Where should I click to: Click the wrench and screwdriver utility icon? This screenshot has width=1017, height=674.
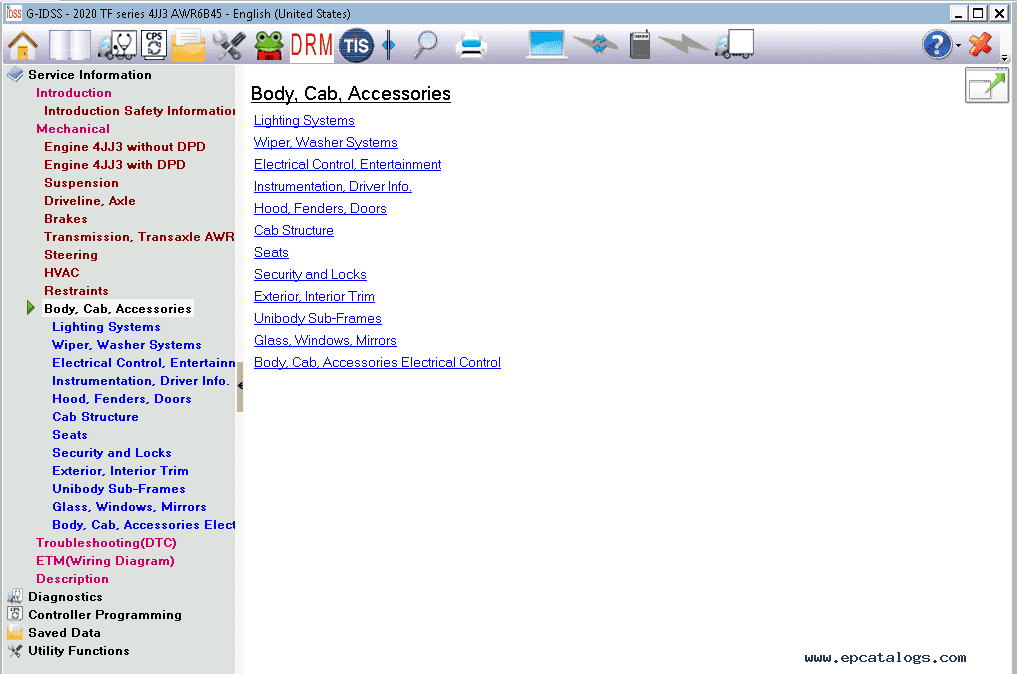click(x=229, y=45)
